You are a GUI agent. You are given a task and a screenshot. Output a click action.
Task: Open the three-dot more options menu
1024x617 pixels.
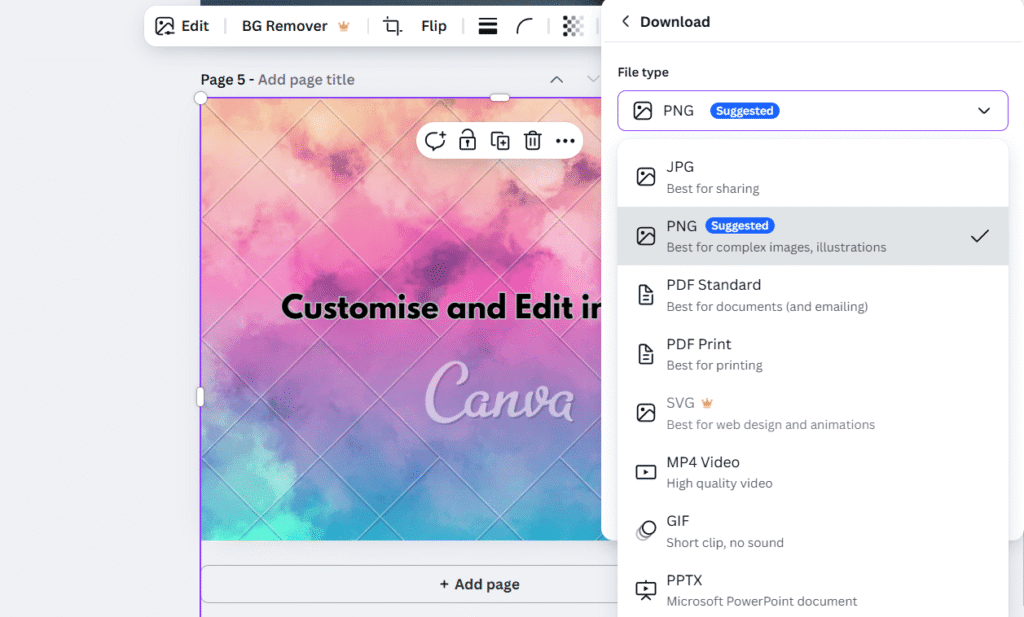click(565, 140)
